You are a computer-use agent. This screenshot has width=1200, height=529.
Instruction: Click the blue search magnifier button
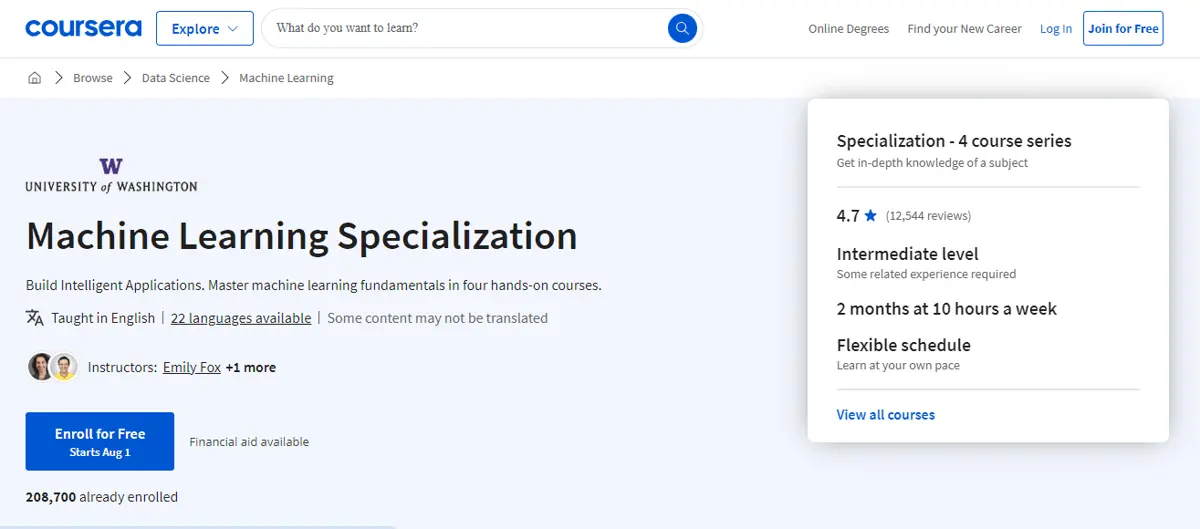point(682,28)
